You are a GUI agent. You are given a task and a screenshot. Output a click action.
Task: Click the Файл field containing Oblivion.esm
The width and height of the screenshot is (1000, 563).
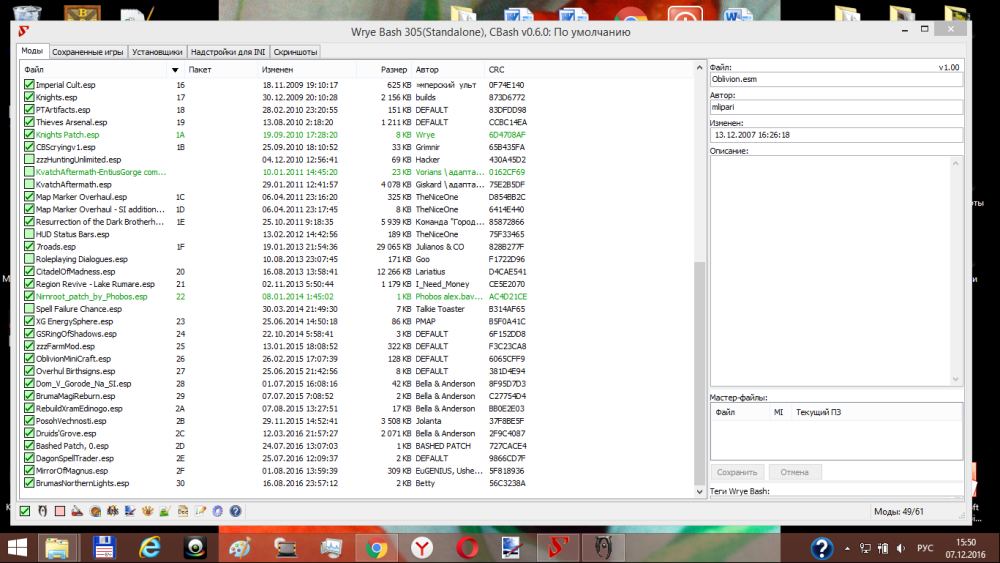pyautogui.click(x=835, y=79)
